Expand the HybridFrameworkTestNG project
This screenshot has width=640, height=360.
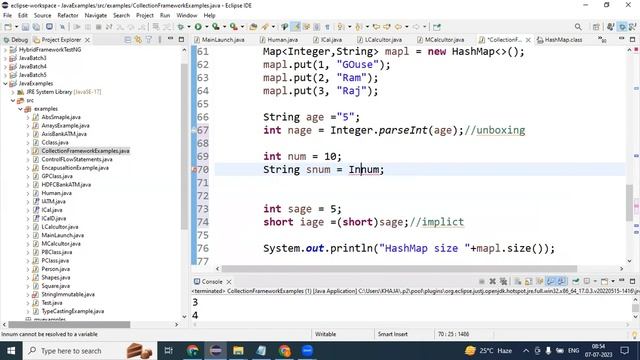[x=5, y=49]
